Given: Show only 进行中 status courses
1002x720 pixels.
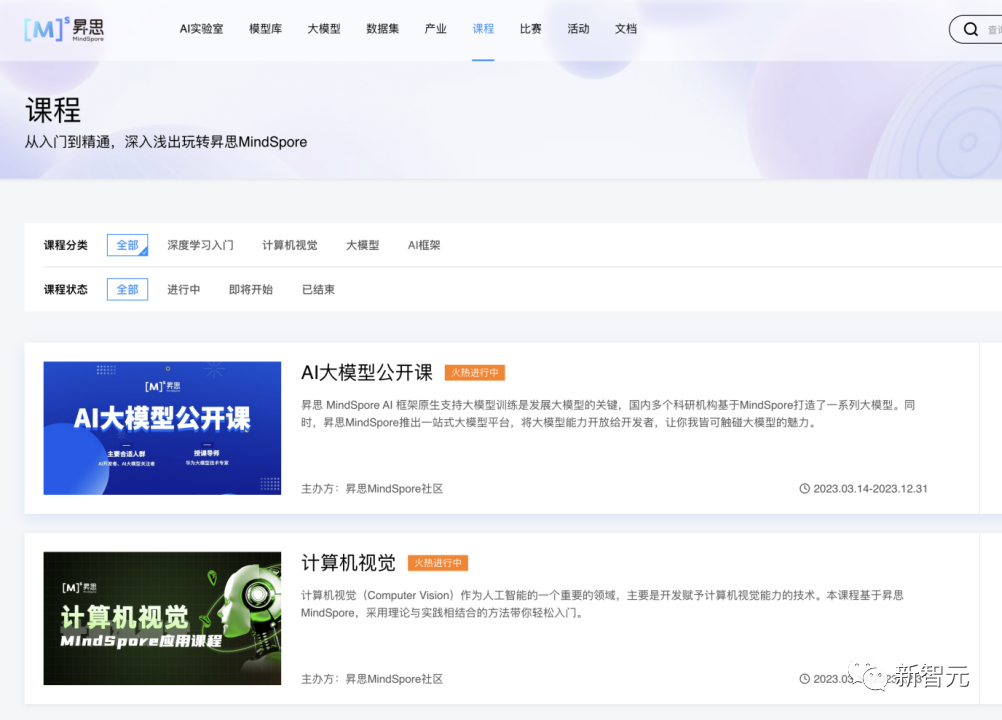Looking at the screenshot, I should tap(183, 289).
